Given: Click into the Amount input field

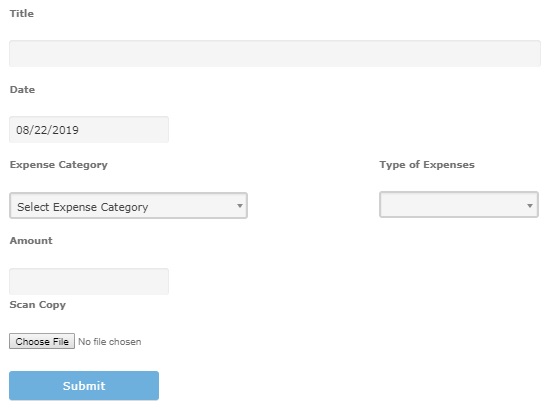Looking at the screenshot, I should pos(89,281).
